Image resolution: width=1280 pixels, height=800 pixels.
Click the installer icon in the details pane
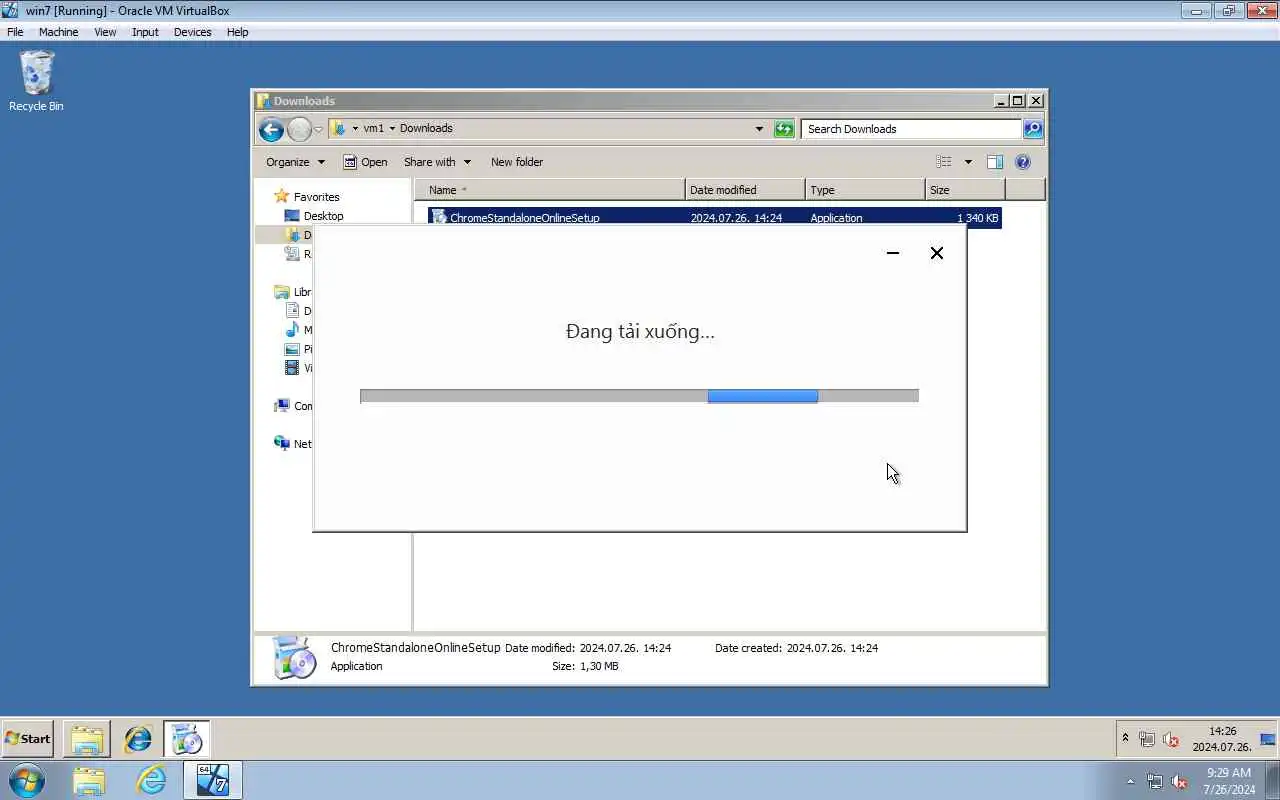point(294,658)
